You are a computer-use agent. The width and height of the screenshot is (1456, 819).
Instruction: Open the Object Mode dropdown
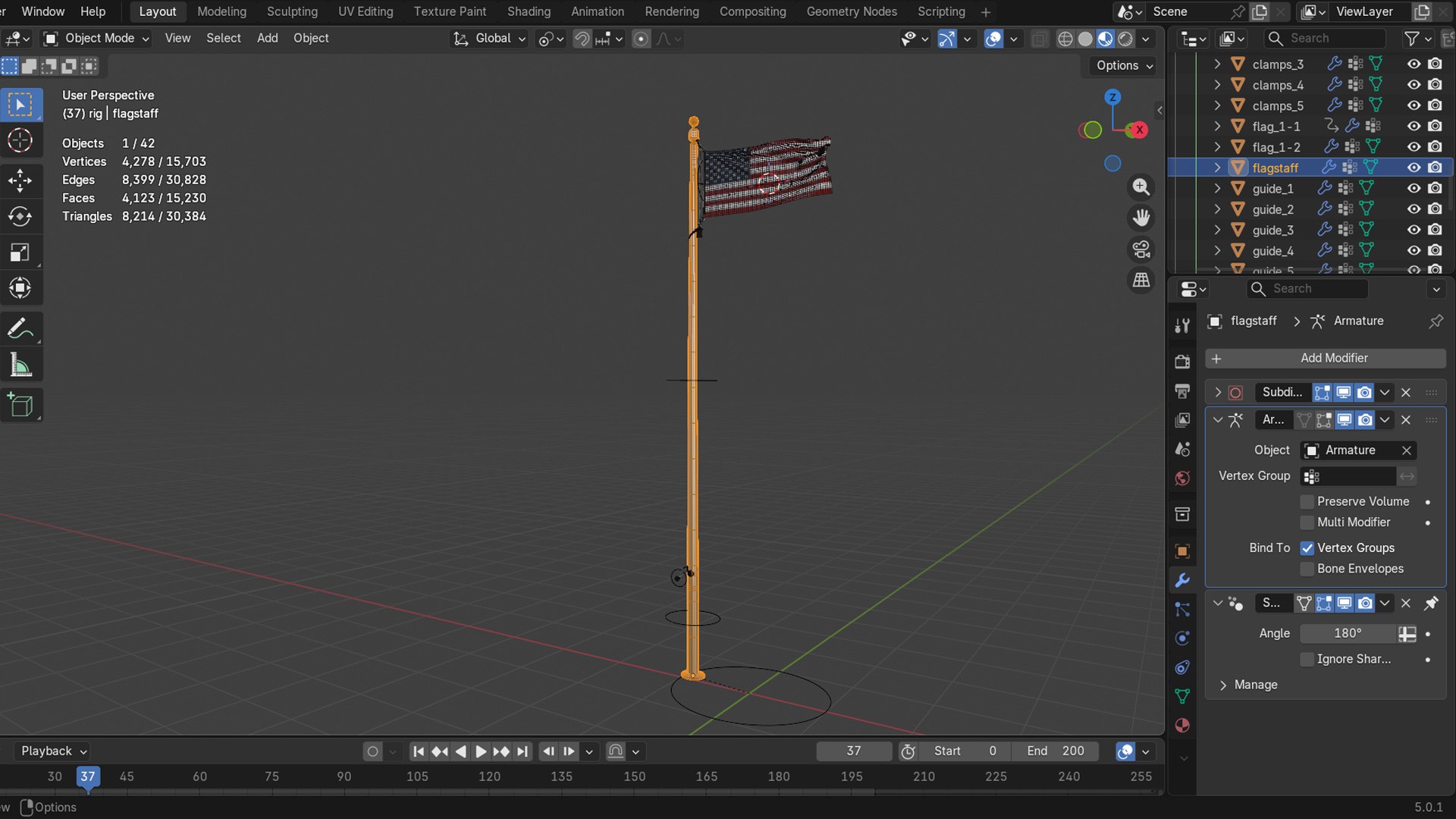click(x=96, y=39)
